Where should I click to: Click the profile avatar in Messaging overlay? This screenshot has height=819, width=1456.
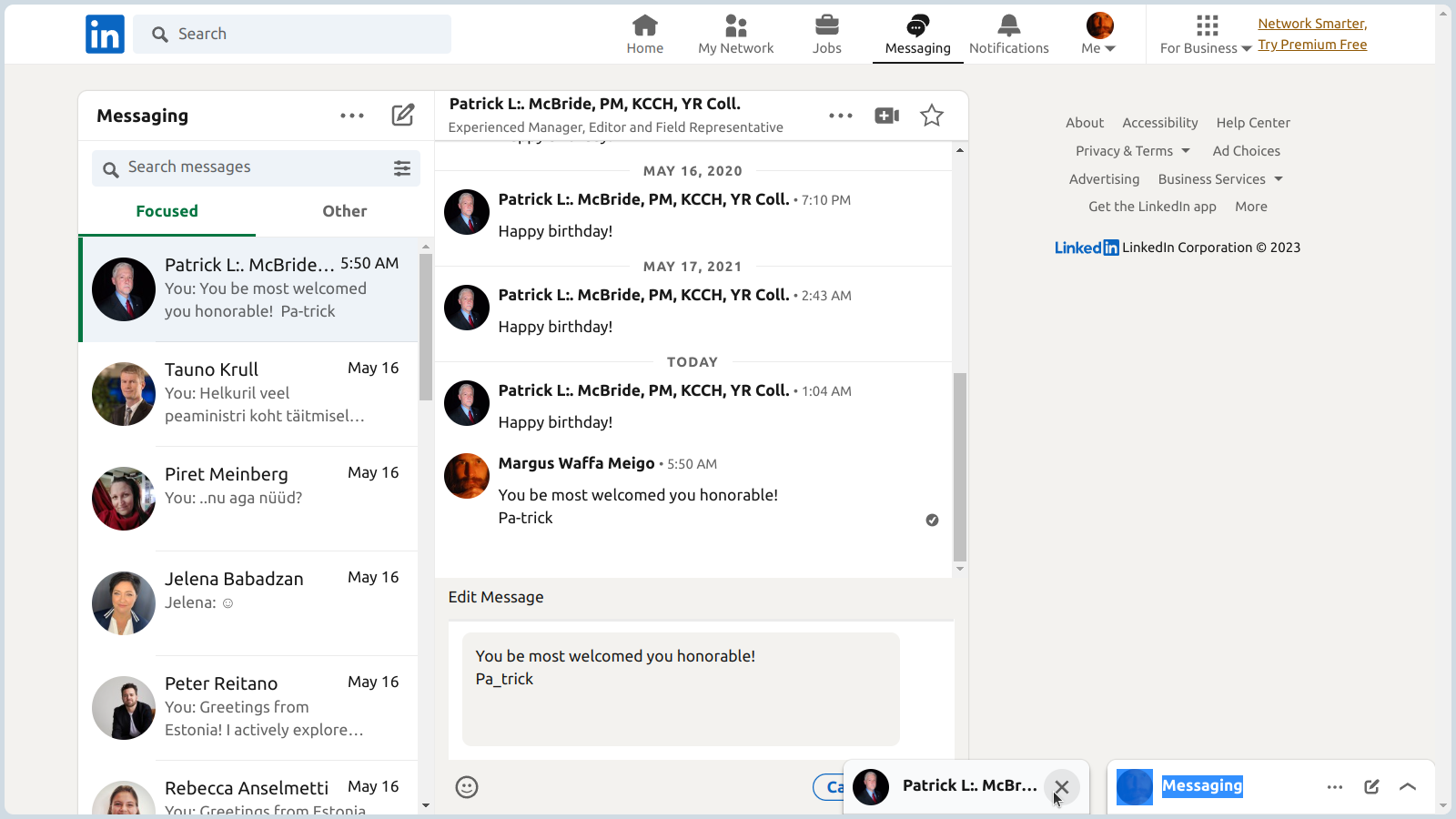coord(1135,787)
